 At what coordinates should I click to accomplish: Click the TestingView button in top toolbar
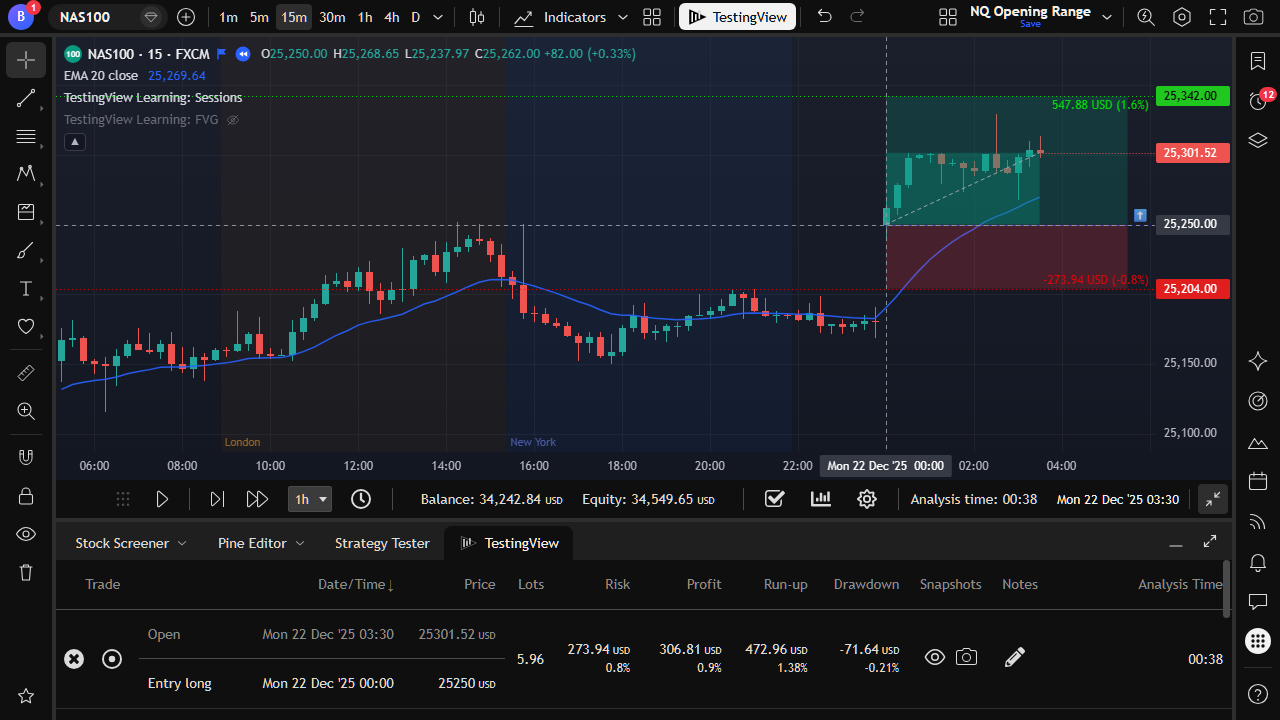pos(738,17)
